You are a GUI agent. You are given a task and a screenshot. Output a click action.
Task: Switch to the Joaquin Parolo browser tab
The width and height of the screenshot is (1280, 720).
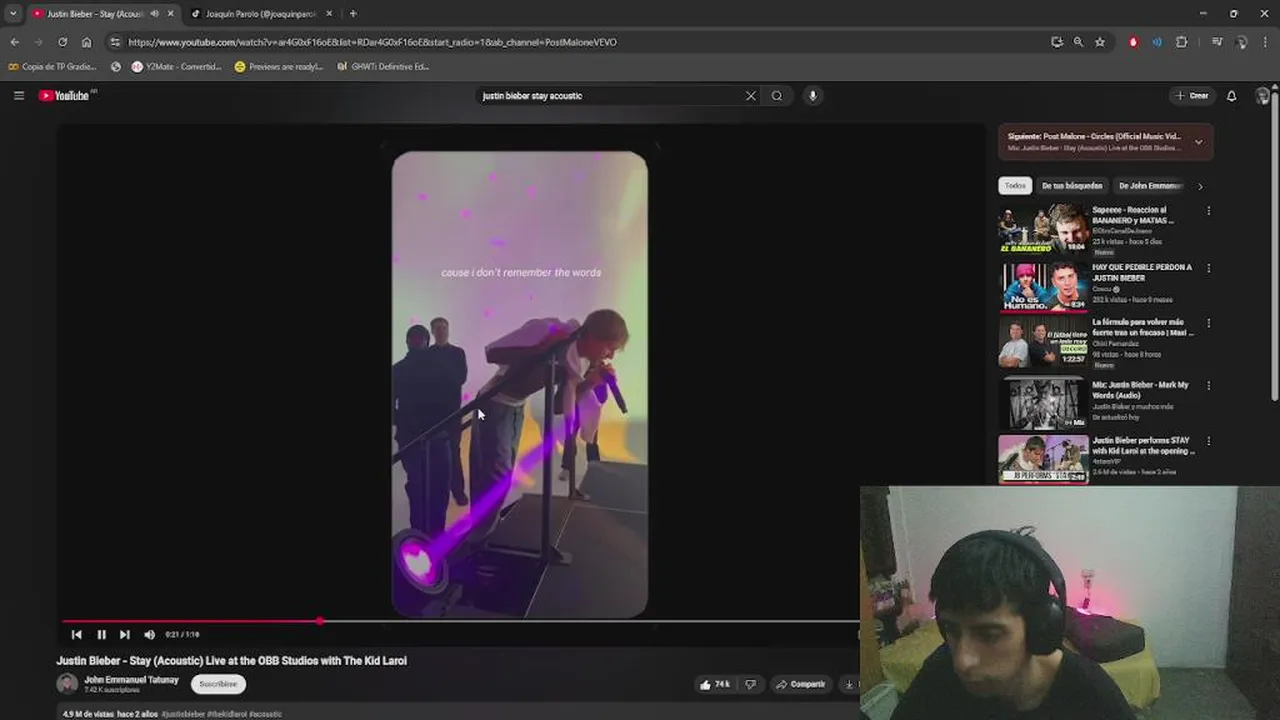260,14
